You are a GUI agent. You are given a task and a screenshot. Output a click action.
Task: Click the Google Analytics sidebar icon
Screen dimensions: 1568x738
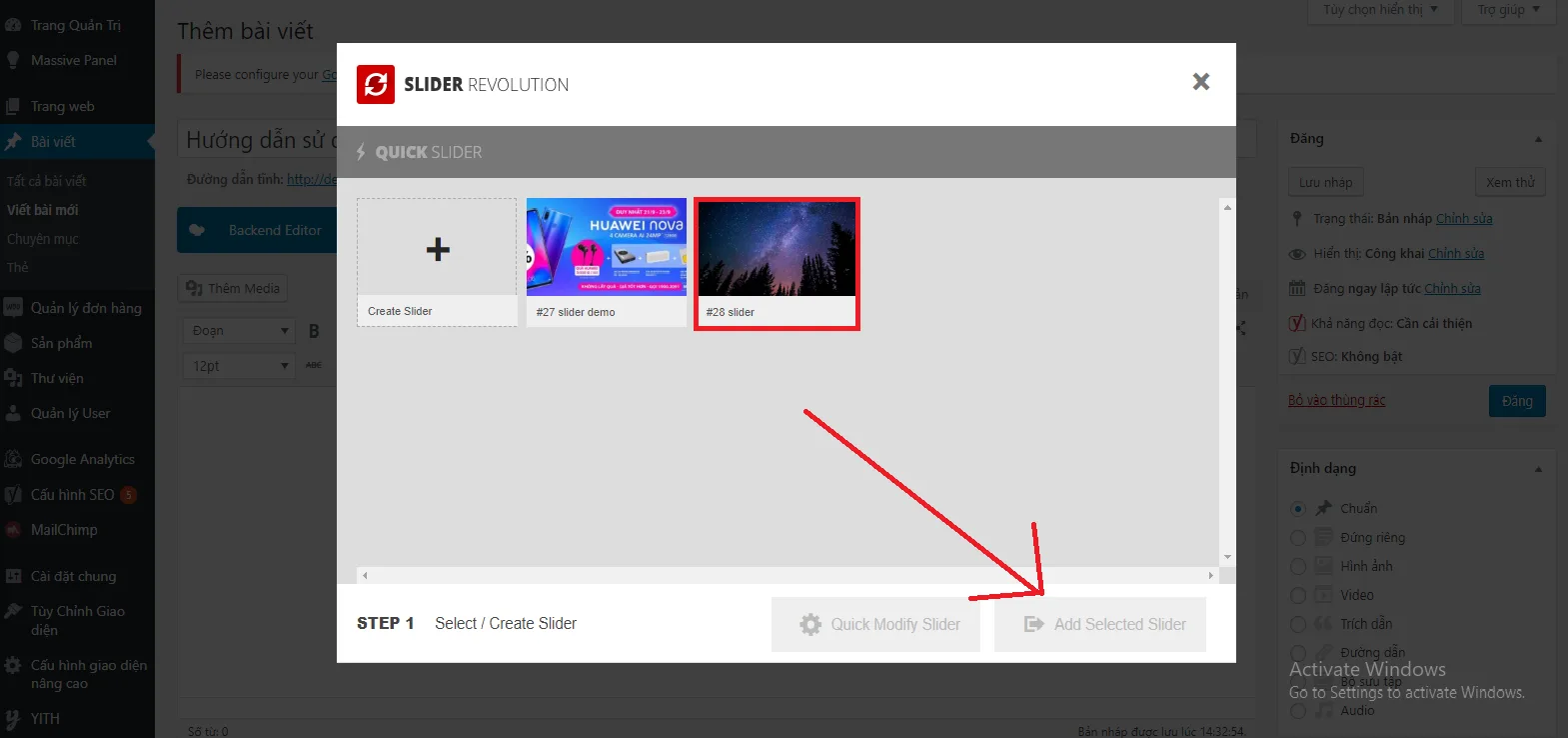click(13, 459)
